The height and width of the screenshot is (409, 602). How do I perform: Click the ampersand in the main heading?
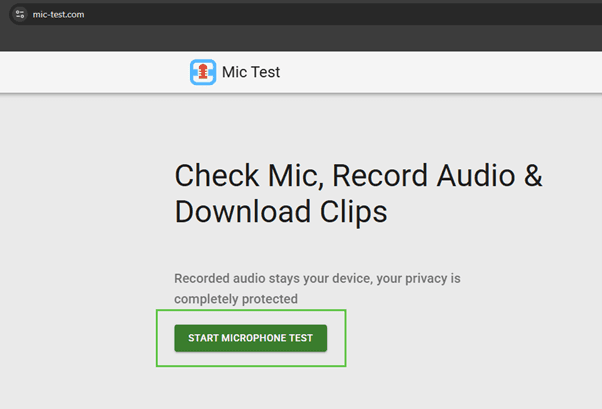pyautogui.click(x=532, y=176)
